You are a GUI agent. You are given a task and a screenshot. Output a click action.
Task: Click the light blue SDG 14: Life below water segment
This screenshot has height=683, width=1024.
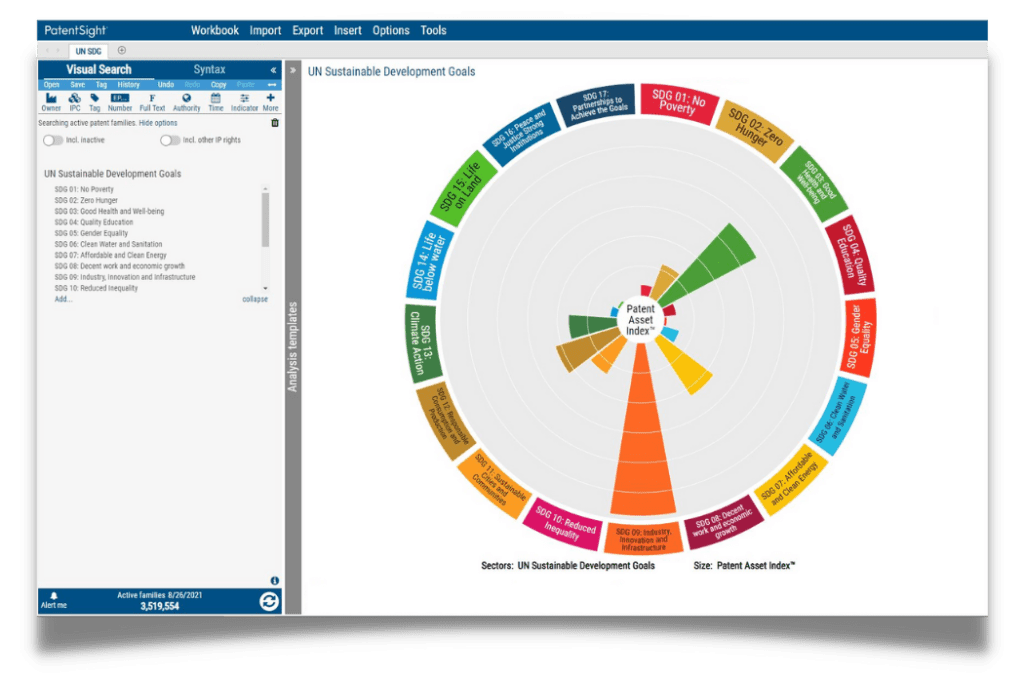(428, 261)
